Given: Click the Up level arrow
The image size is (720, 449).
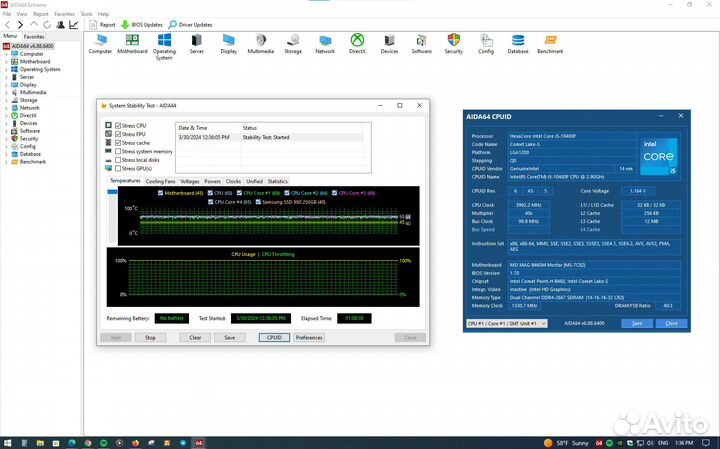Looking at the screenshot, I should (x=34, y=24).
